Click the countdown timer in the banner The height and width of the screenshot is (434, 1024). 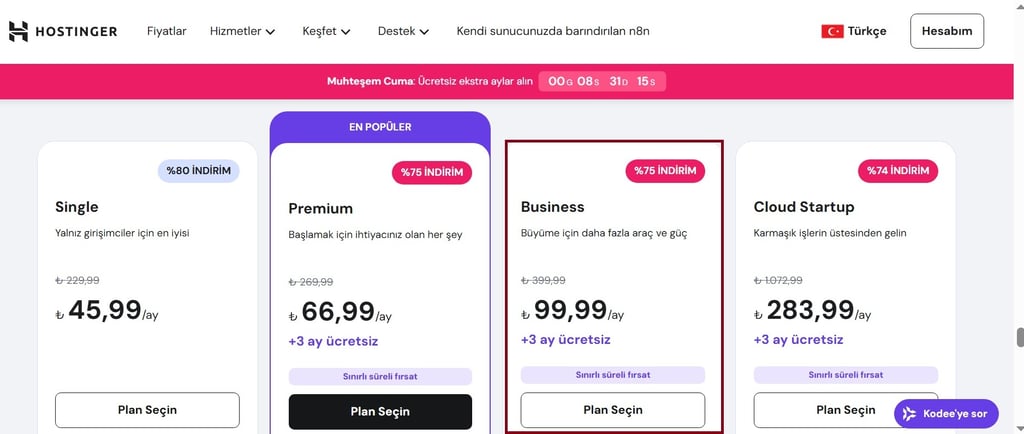602,81
